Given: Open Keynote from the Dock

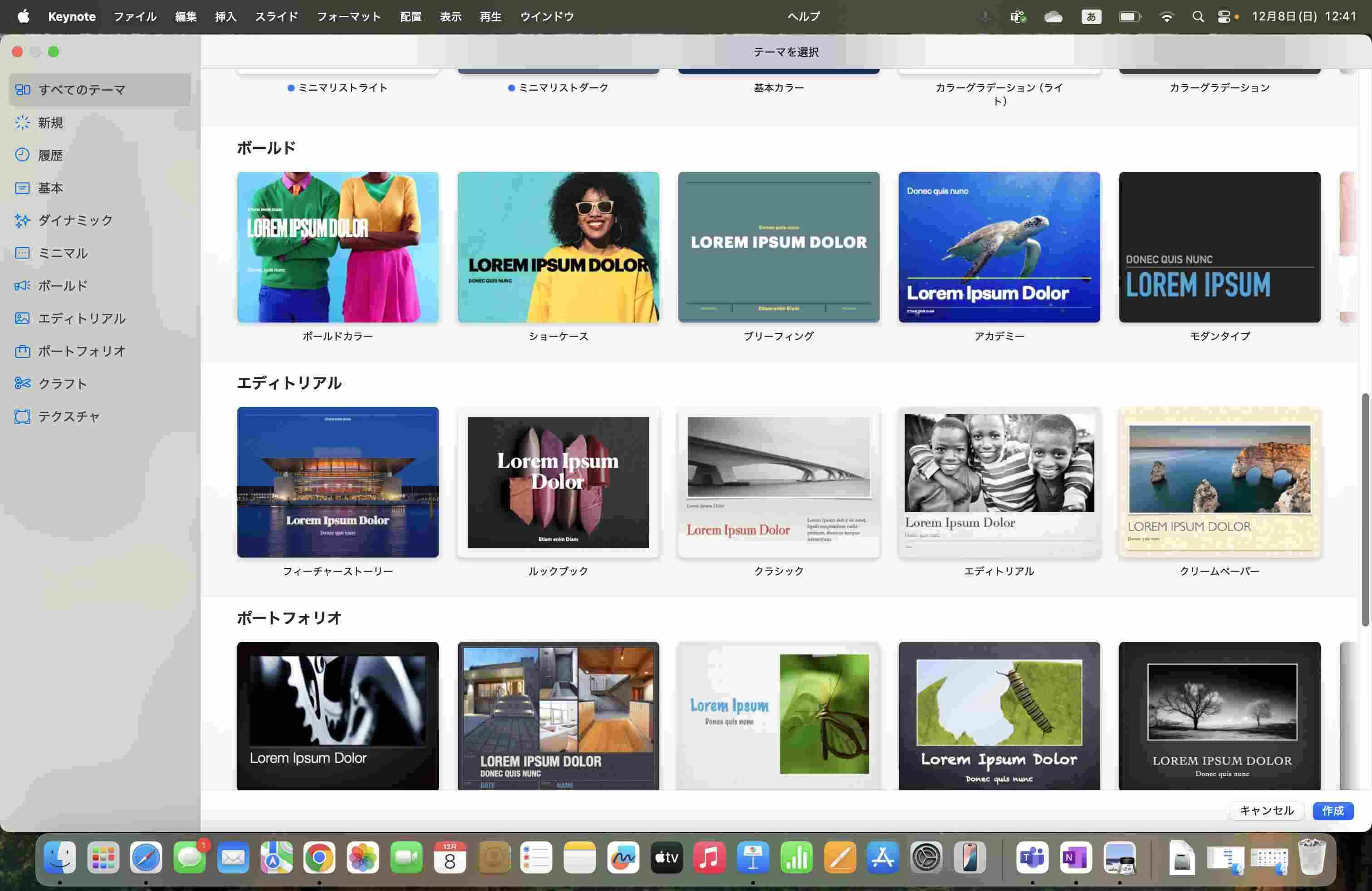Looking at the screenshot, I should (x=753, y=857).
